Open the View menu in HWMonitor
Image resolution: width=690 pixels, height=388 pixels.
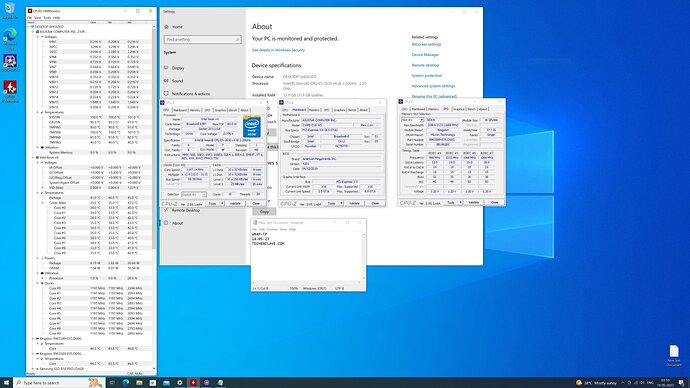click(38, 18)
